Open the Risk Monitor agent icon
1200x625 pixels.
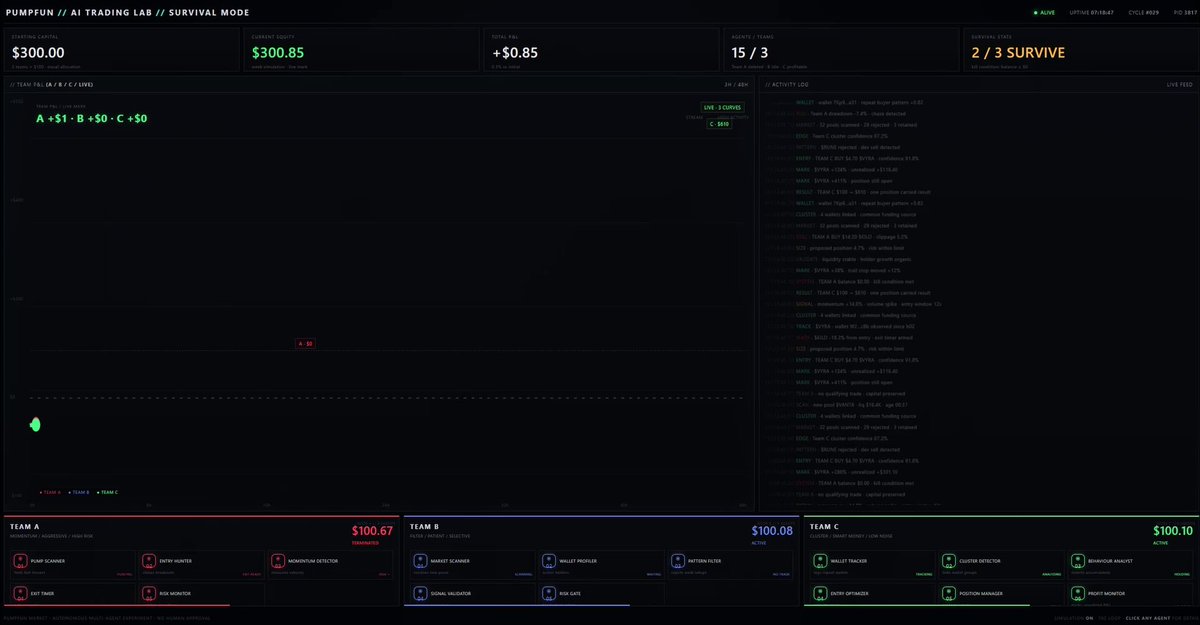coord(148,595)
